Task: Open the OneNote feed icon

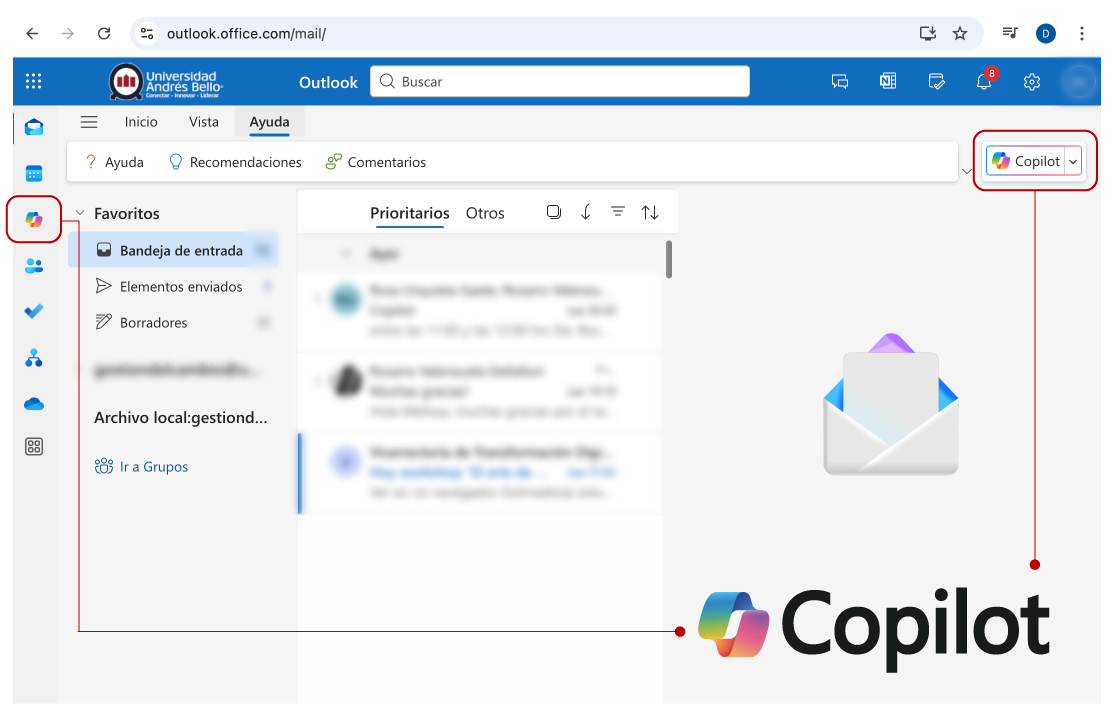Action: [x=888, y=82]
